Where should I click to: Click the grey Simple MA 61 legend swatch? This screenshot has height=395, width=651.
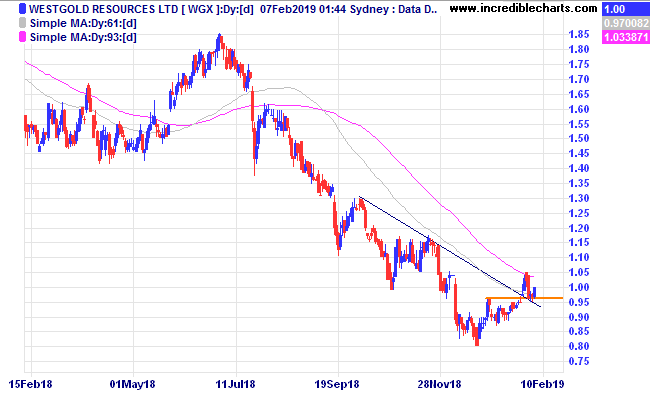[x=22, y=23]
